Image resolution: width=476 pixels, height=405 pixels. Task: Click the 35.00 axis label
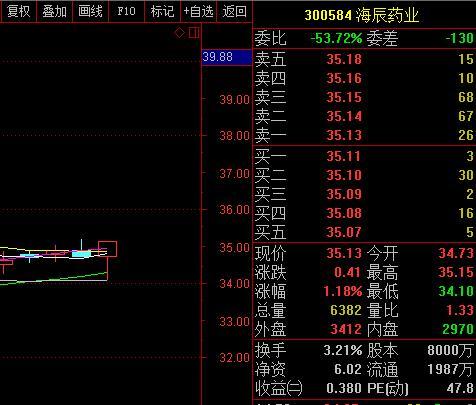click(234, 248)
